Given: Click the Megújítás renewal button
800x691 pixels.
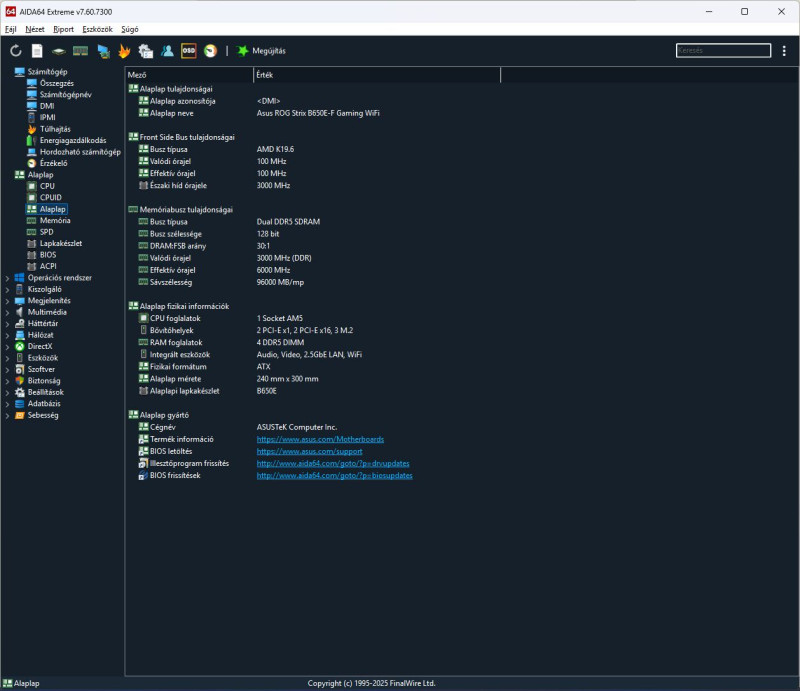Looking at the screenshot, I should pyautogui.click(x=261, y=51).
